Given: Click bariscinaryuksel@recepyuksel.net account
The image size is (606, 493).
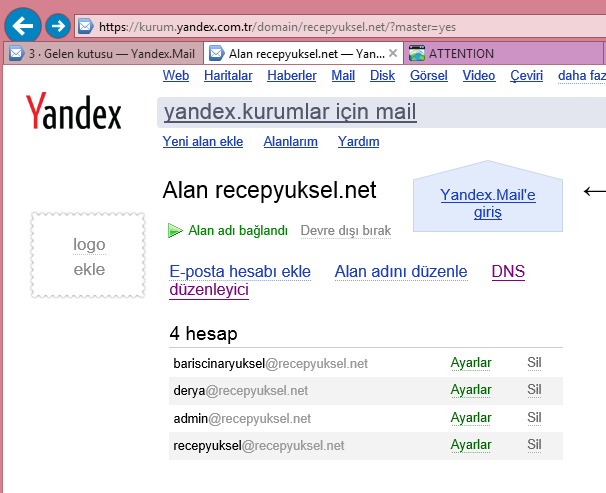Looking at the screenshot, I should (271, 364).
